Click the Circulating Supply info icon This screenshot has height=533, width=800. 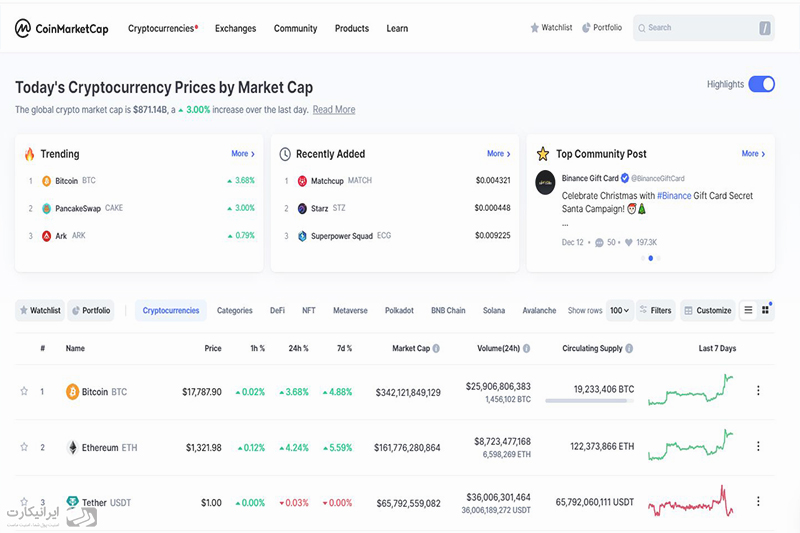point(629,348)
